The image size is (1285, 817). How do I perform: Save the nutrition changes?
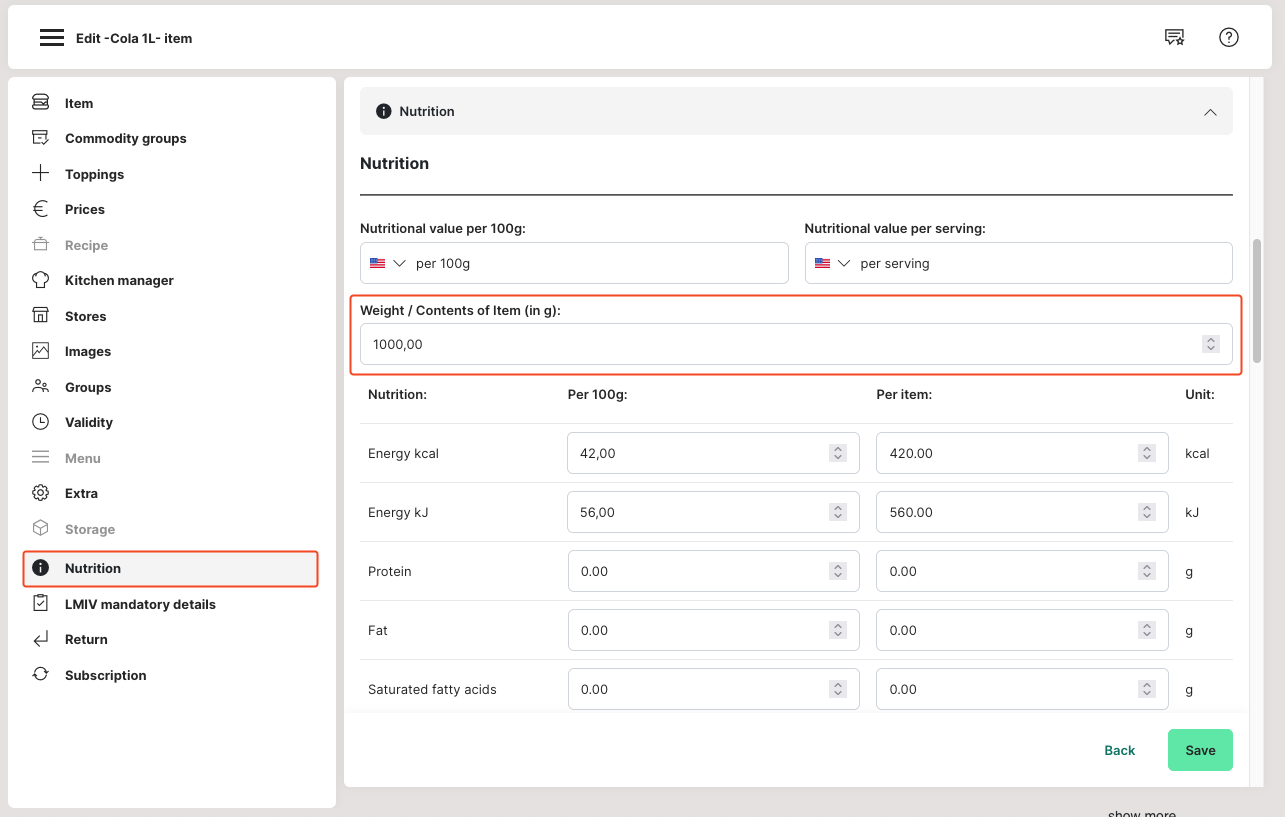pos(1200,750)
